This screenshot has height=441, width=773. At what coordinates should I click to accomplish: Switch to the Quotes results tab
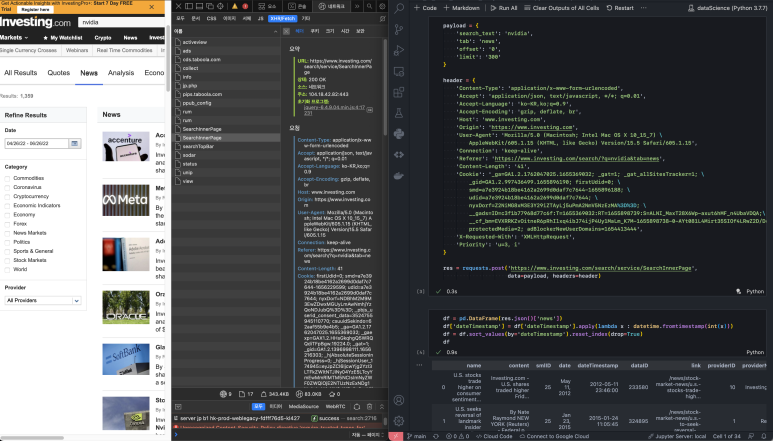[59, 72]
